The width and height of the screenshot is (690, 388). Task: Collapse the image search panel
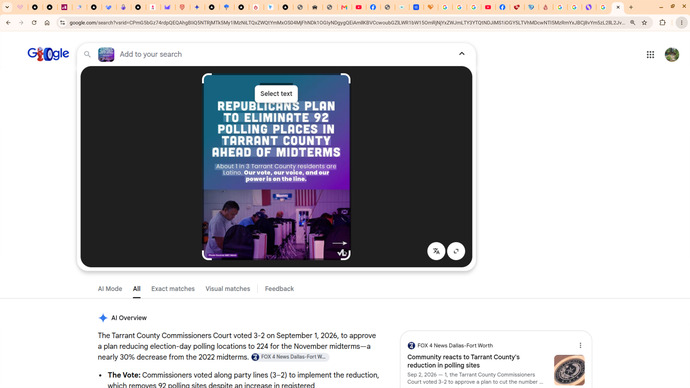tap(462, 54)
